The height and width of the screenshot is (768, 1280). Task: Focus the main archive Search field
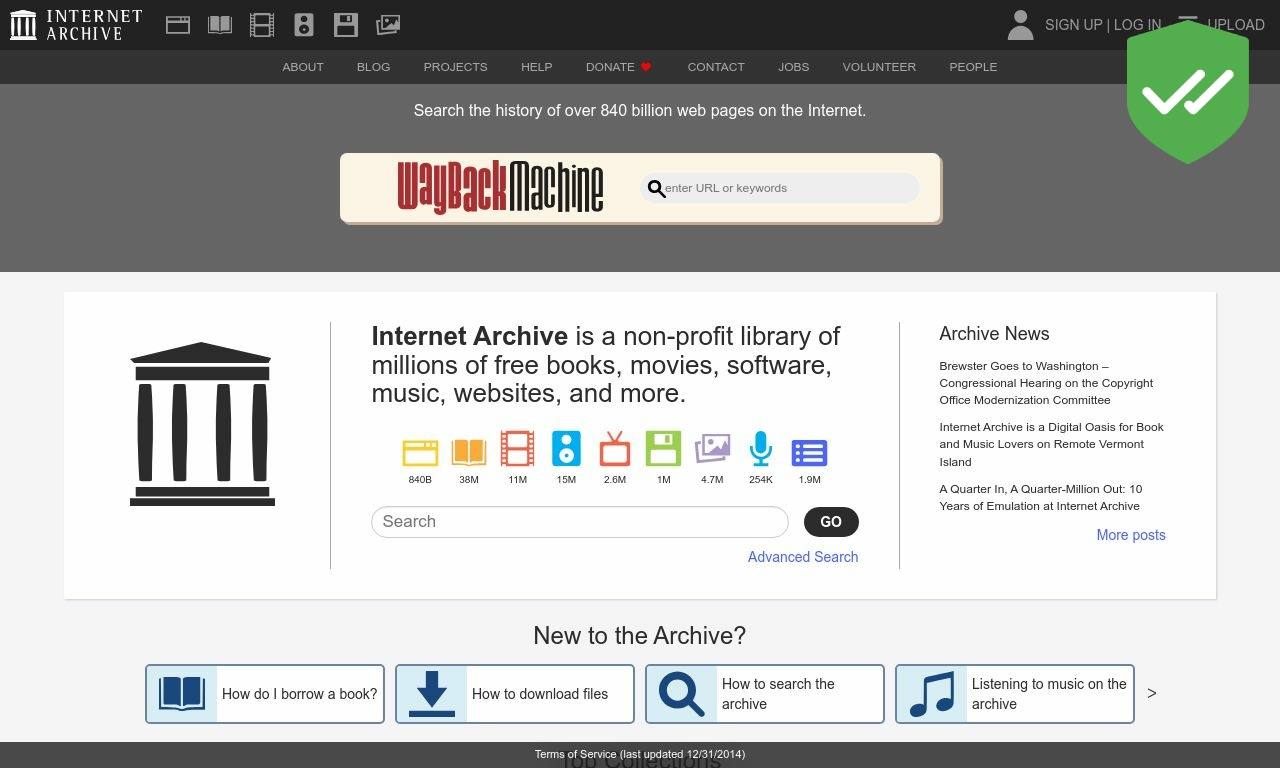pyautogui.click(x=580, y=522)
